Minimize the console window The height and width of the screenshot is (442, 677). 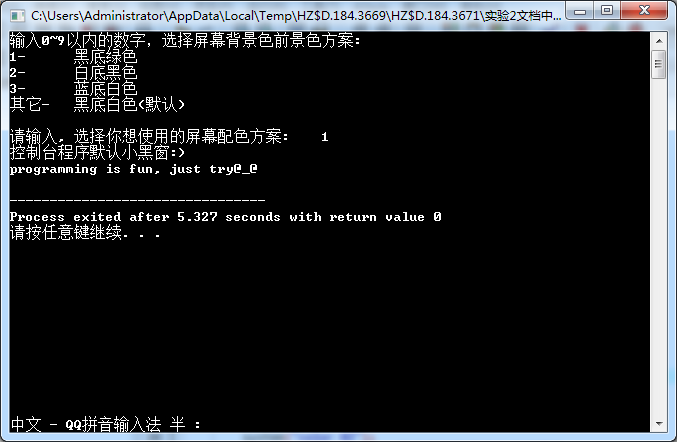click(580, 11)
